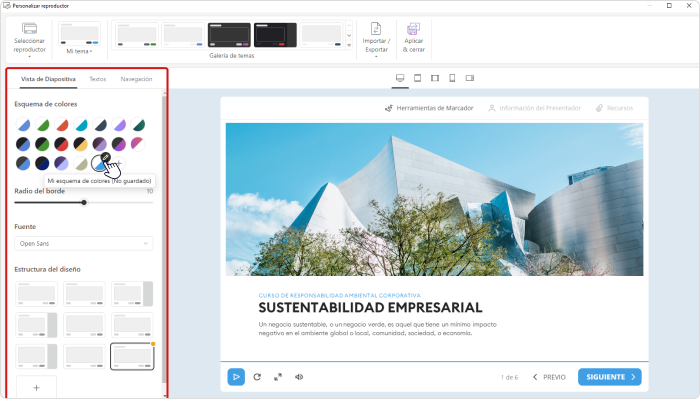This screenshot has width=700, height=399.
Task: Choose the white and green color scheme
Action: (x=42, y=125)
